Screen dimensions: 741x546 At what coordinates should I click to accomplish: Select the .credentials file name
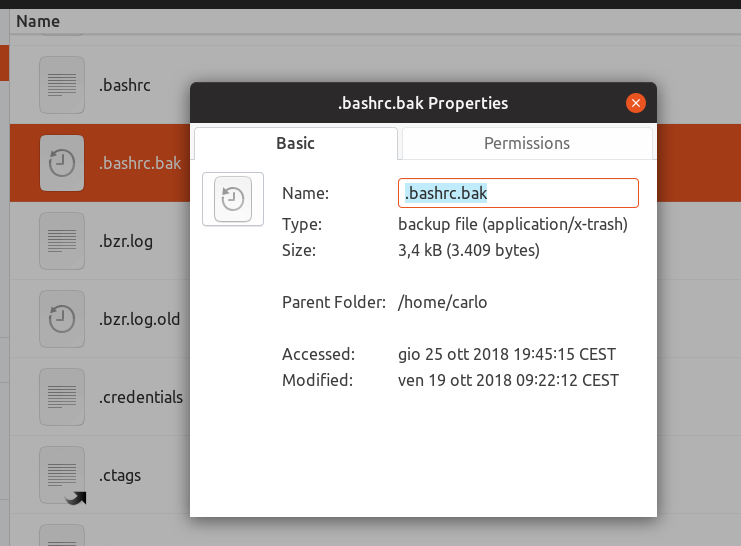(x=141, y=397)
